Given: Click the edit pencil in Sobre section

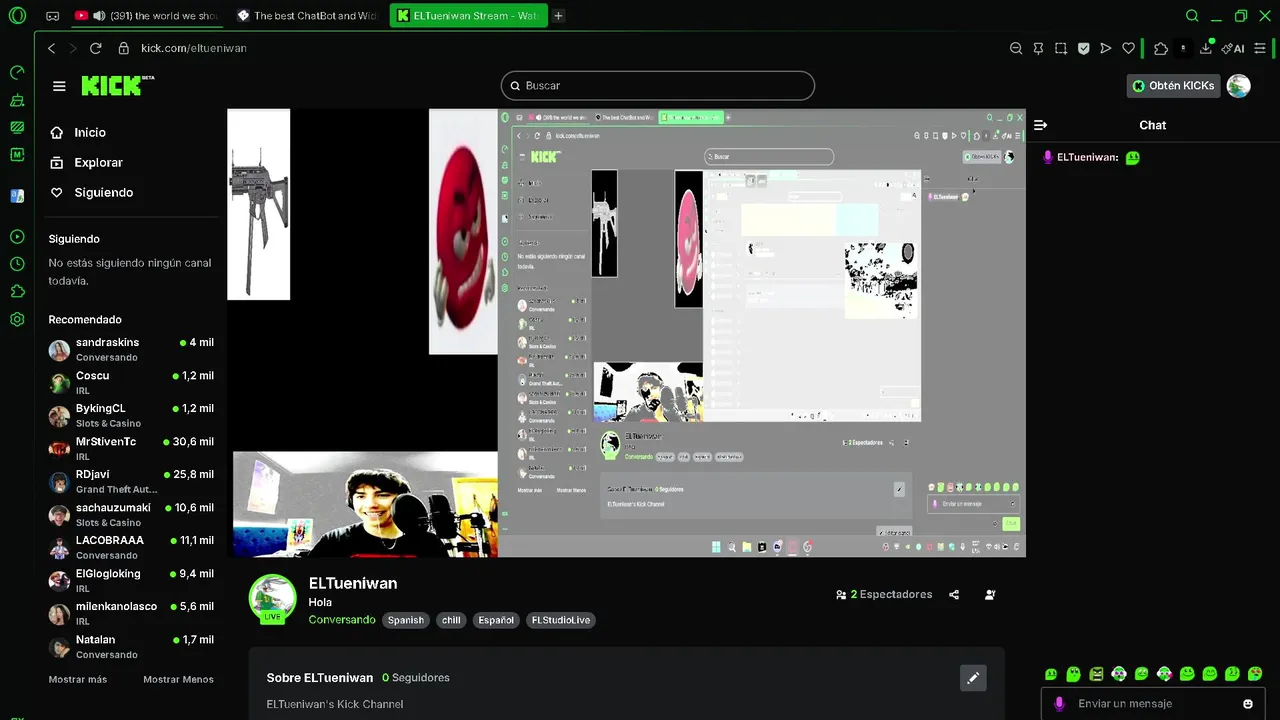Looking at the screenshot, I should pyautogui.click(x=973, y=678).
